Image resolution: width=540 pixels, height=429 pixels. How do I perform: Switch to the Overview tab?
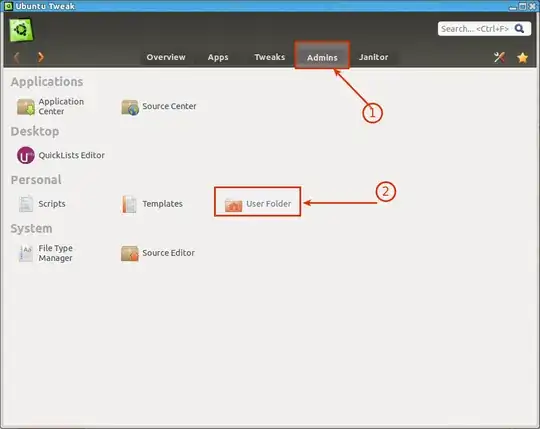click(x=166, y=57)
